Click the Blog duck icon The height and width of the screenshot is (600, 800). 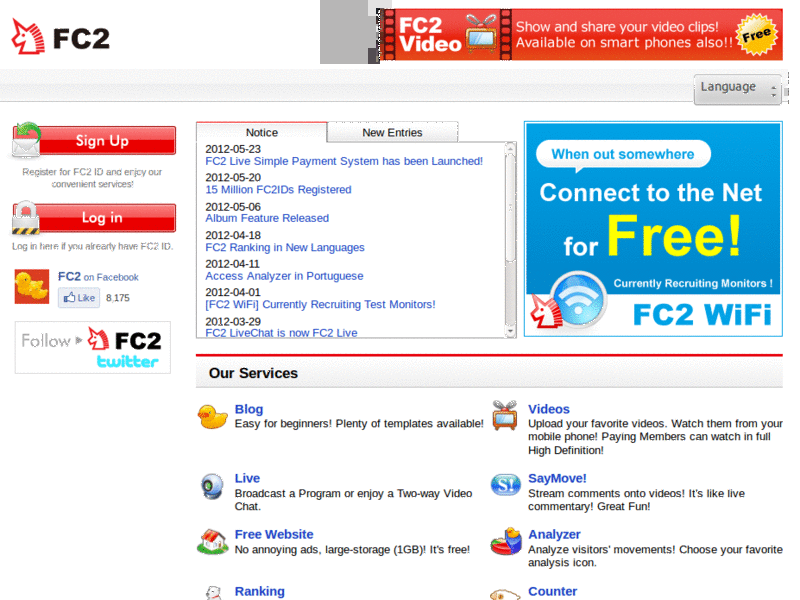point(212,416)
